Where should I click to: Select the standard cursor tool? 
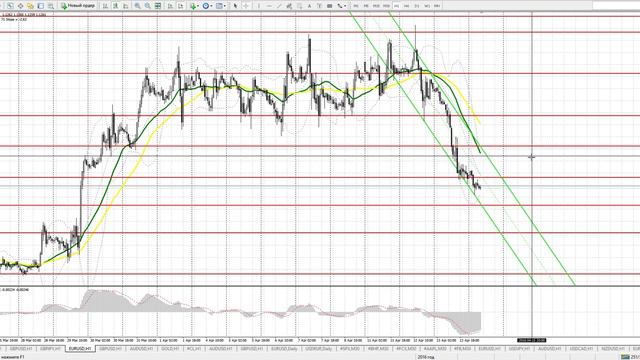(x=236, y=6)
